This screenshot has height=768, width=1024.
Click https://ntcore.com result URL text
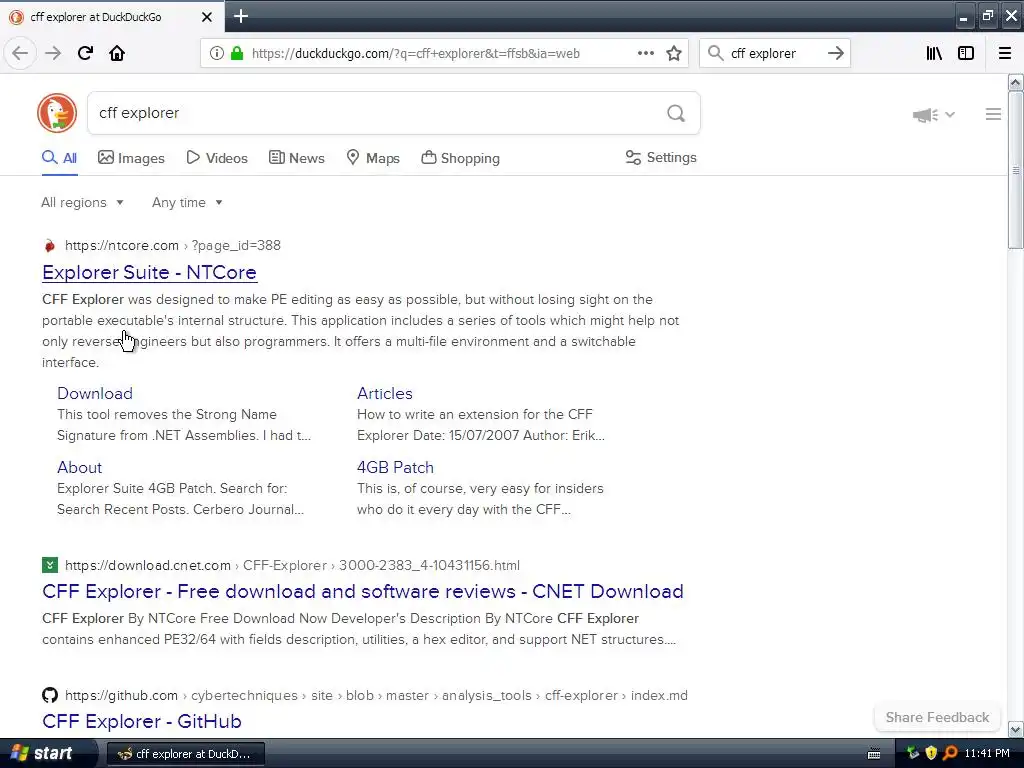coord(121,246)
